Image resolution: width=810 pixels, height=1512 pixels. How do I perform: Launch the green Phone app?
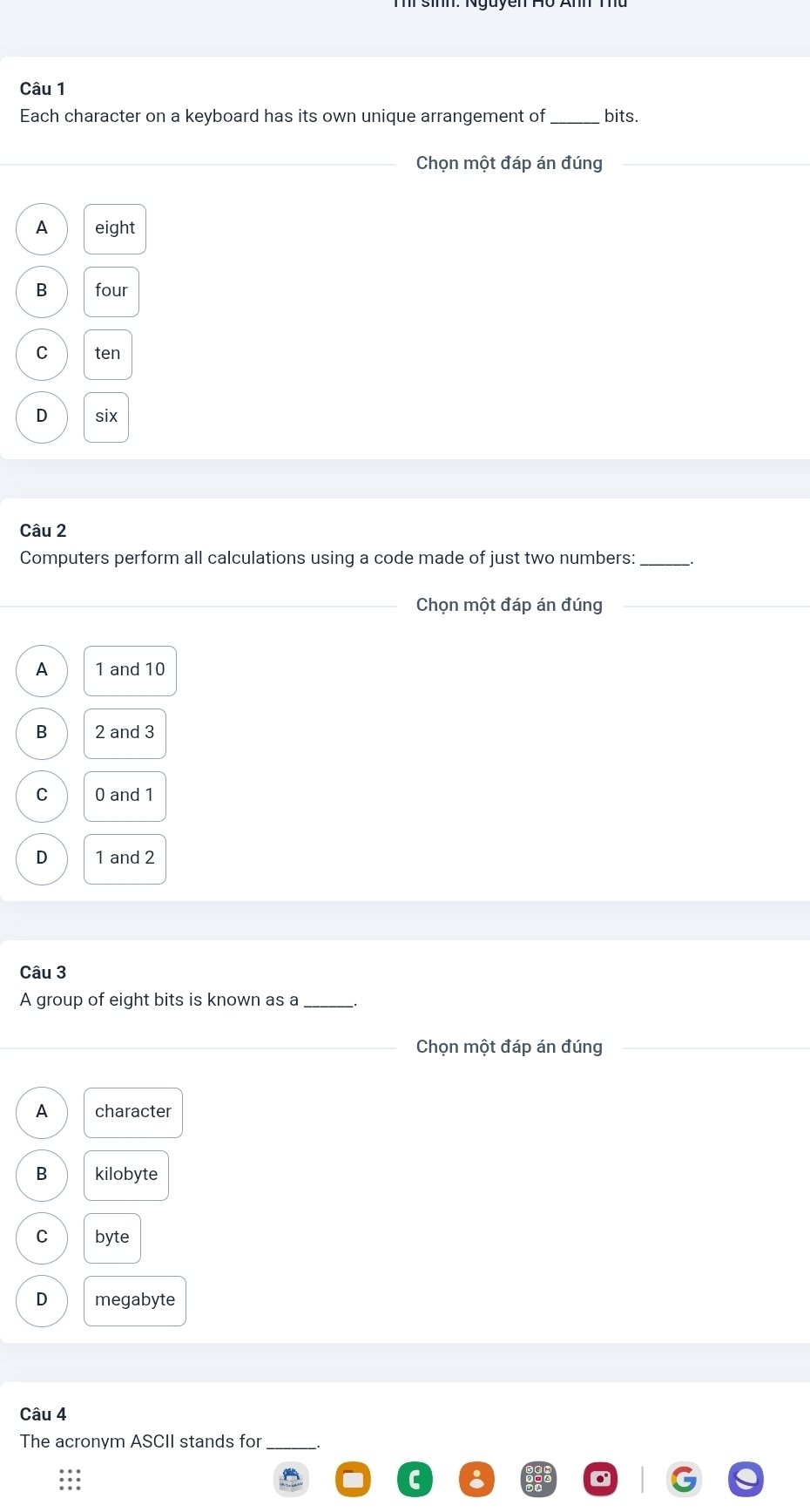tap(415, 1479)
